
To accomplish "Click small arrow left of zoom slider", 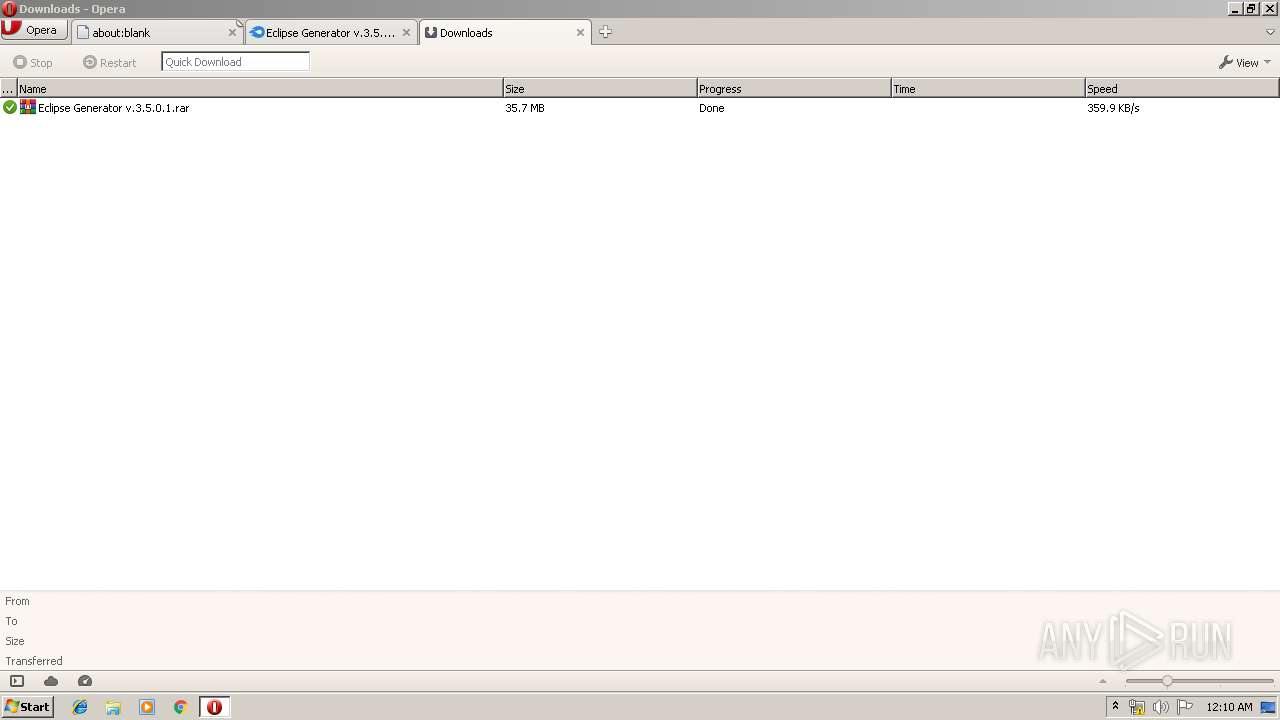I will pos(1103,681).
